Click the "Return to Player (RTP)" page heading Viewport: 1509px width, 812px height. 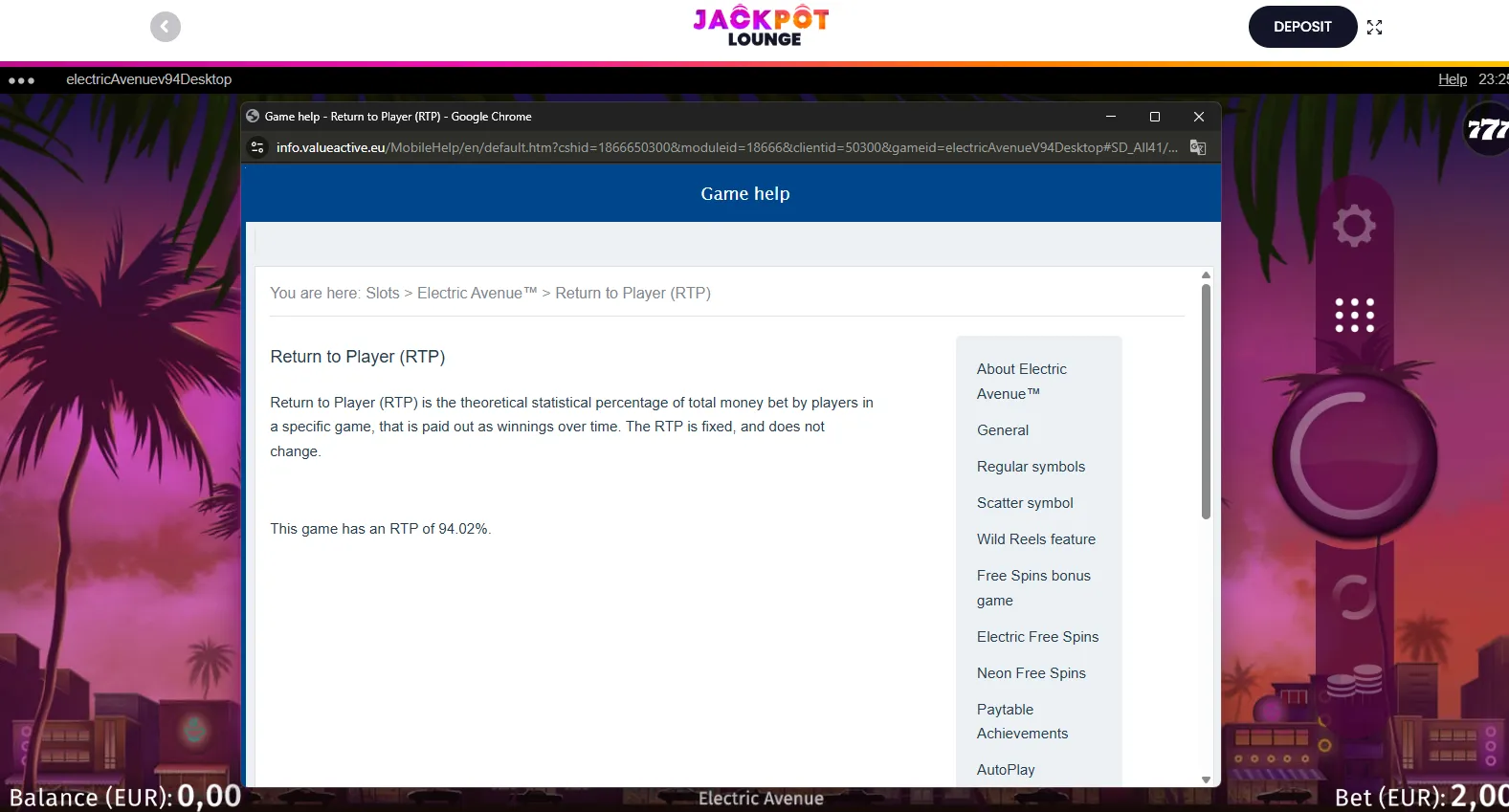click(x=358, y=357)
